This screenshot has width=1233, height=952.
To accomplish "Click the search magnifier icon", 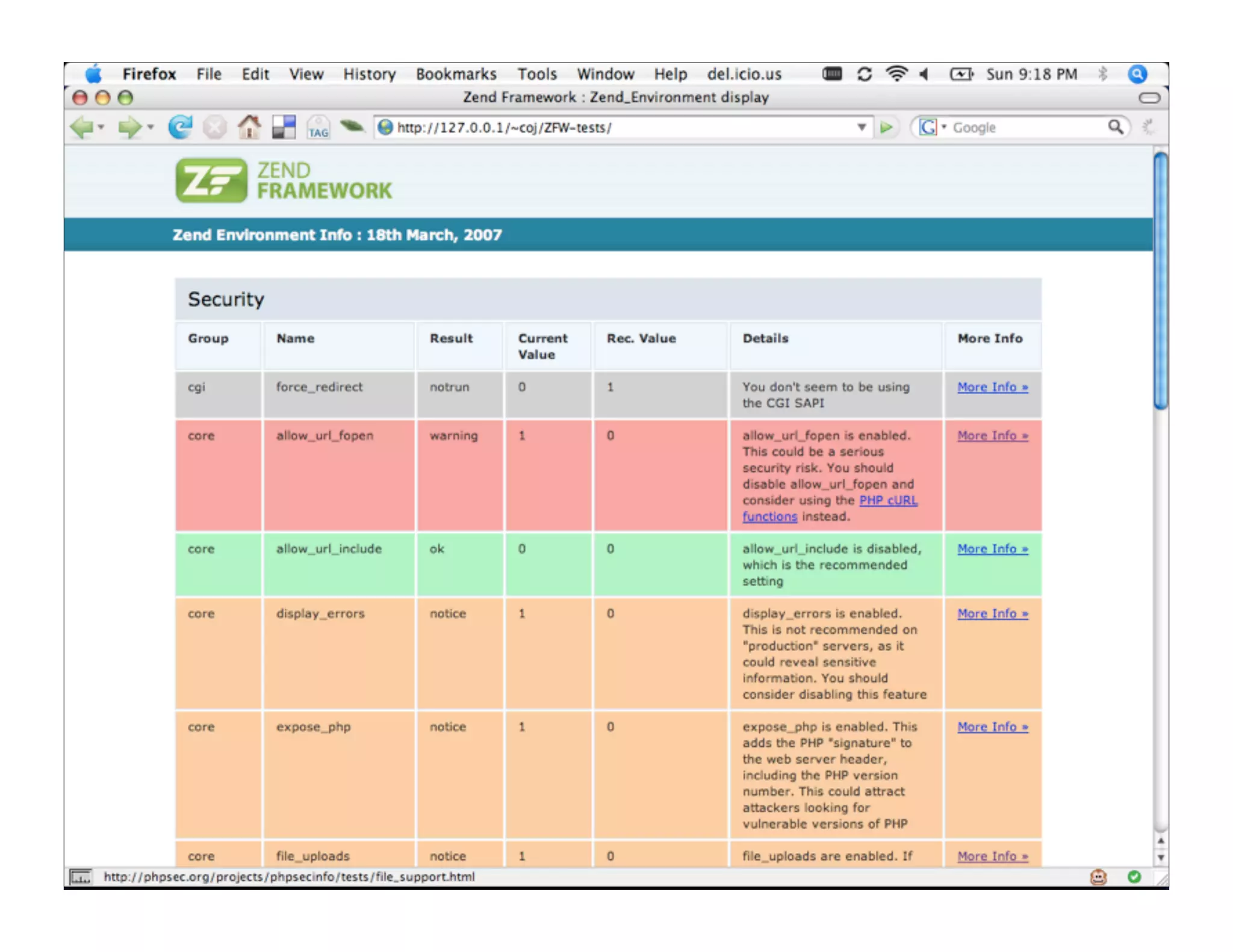I will tap(1115, 127).
